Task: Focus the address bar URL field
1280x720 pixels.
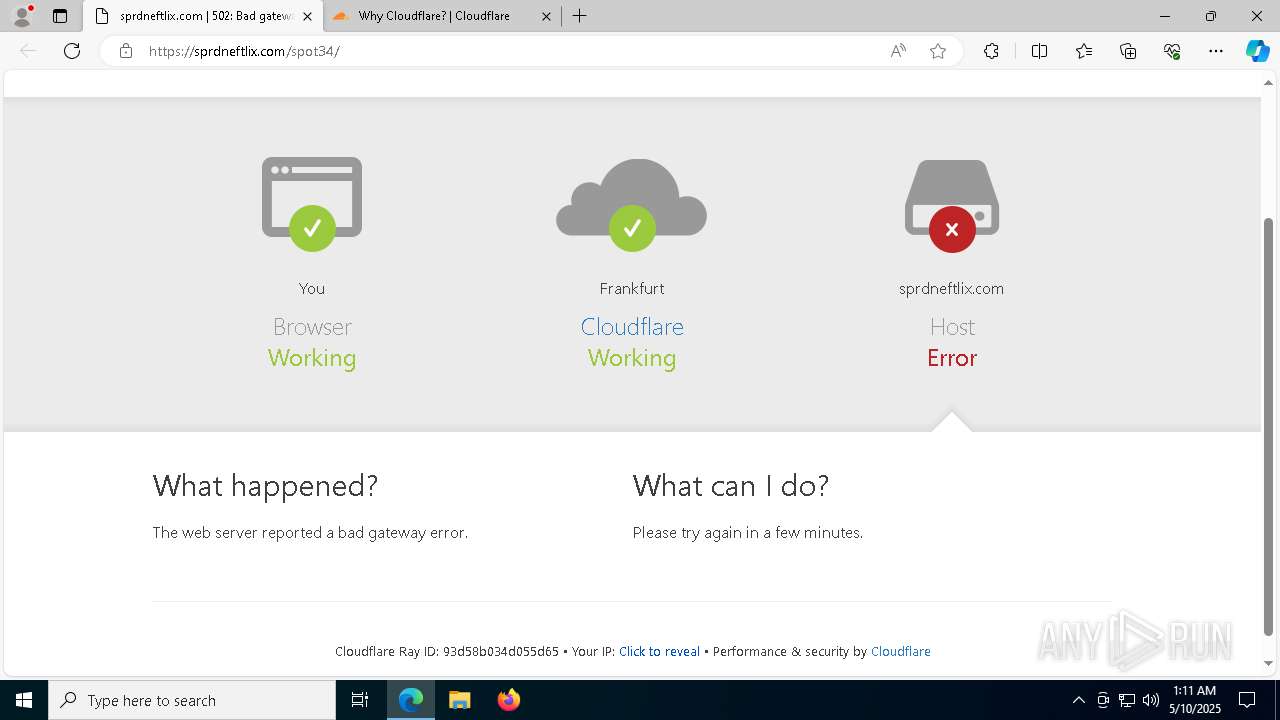Action: tap(510, 51)
